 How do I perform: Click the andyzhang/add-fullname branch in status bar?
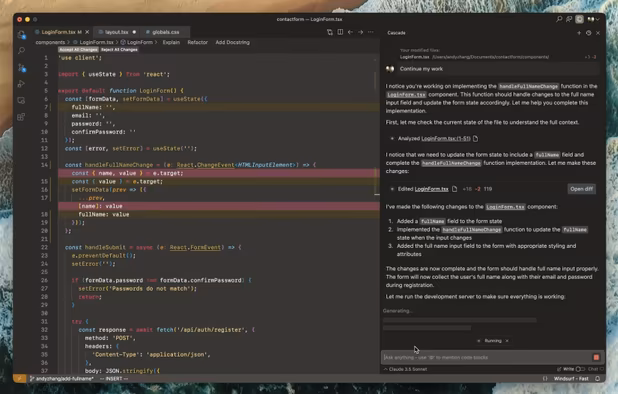61,379
